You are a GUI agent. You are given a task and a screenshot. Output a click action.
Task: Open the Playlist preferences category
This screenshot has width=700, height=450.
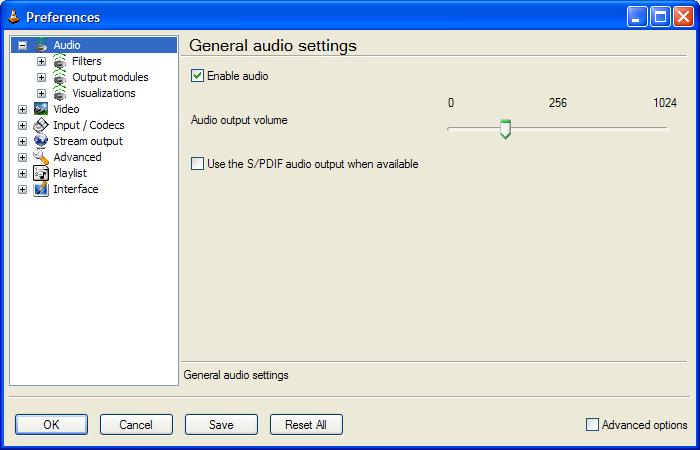[x=70, y=173]
